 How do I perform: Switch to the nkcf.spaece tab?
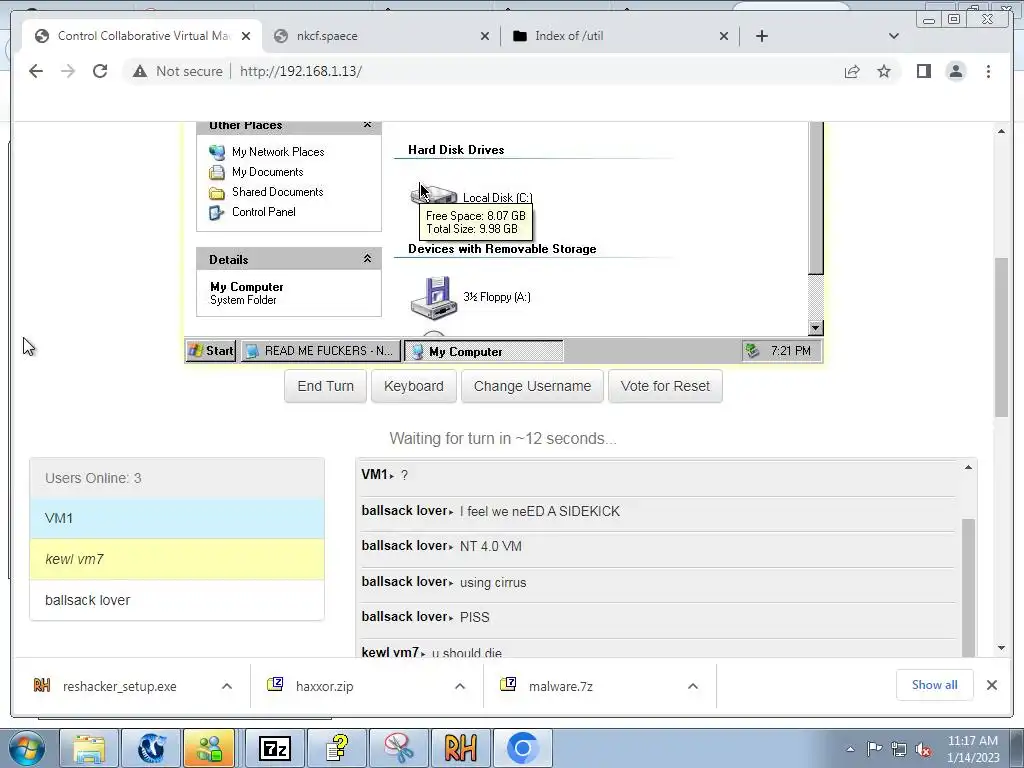pyautogui.click(x=381, y=36)
